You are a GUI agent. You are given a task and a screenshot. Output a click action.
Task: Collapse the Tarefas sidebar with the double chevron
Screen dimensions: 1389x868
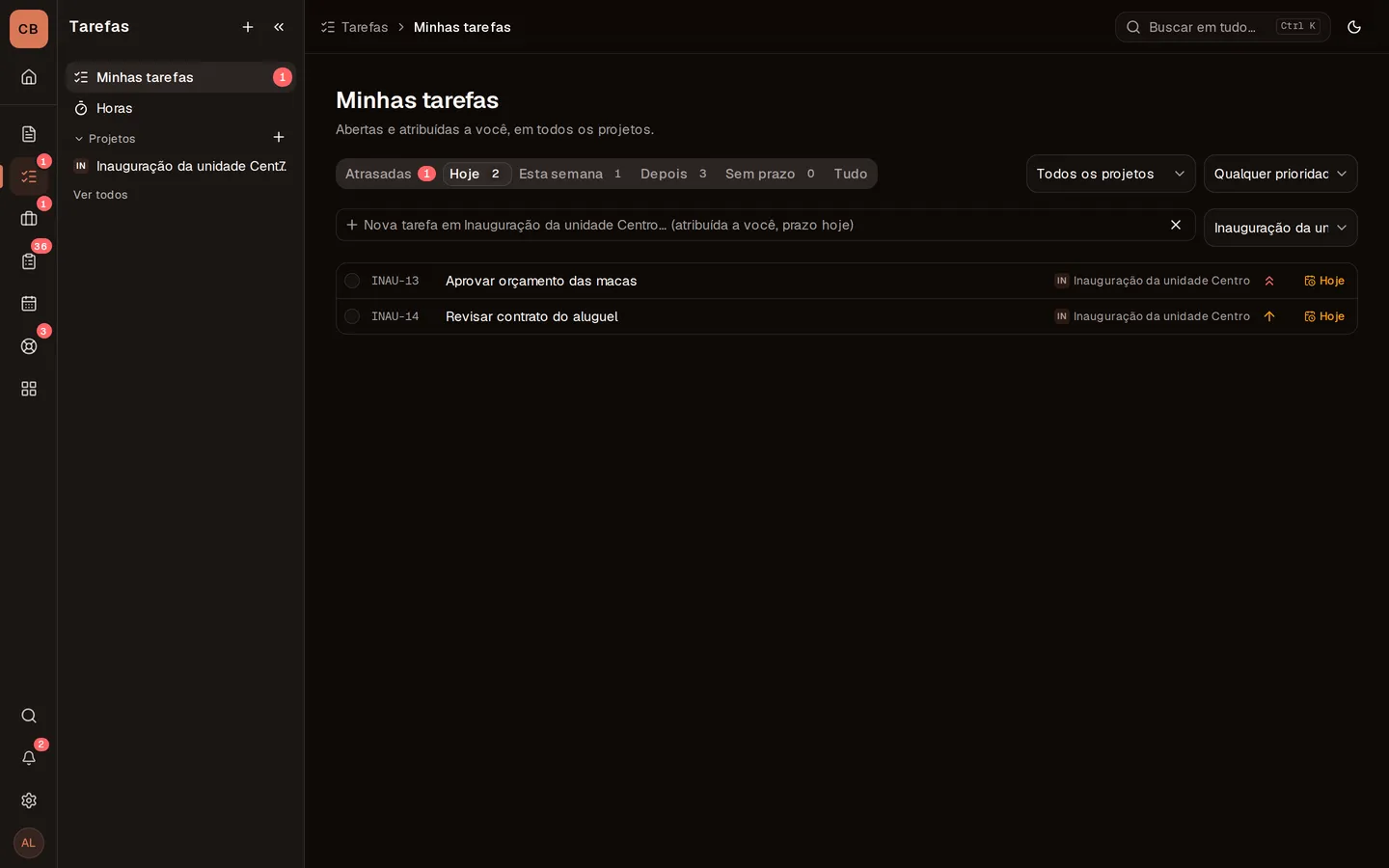(x=279, y=27)
